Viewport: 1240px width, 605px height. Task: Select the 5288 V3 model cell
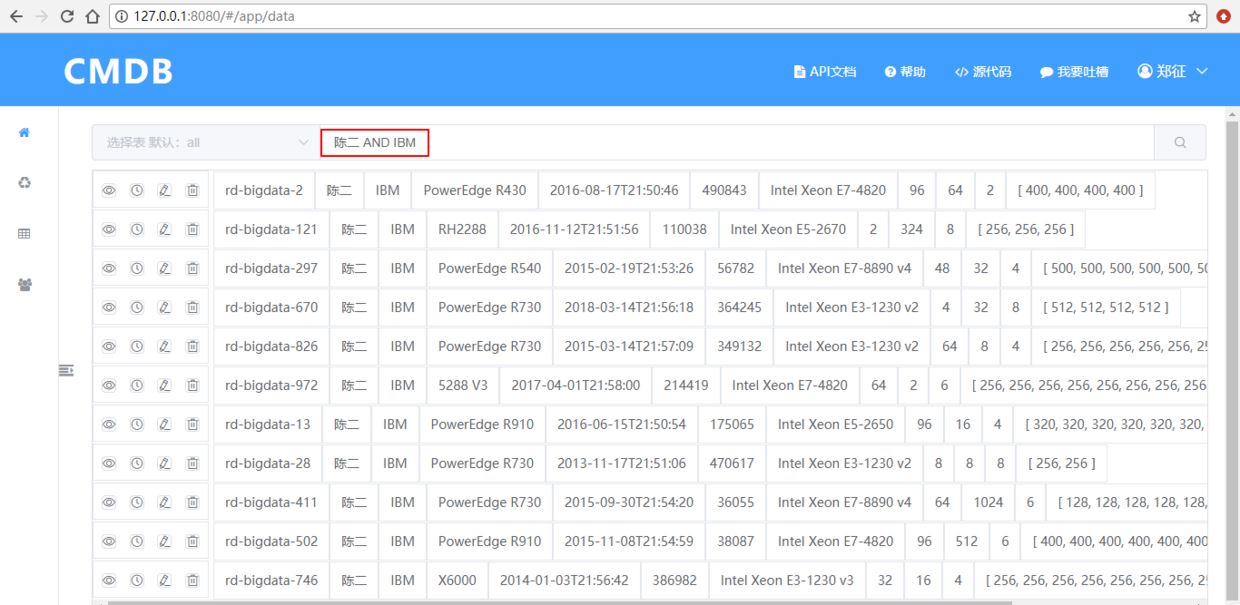coord(463,385)
